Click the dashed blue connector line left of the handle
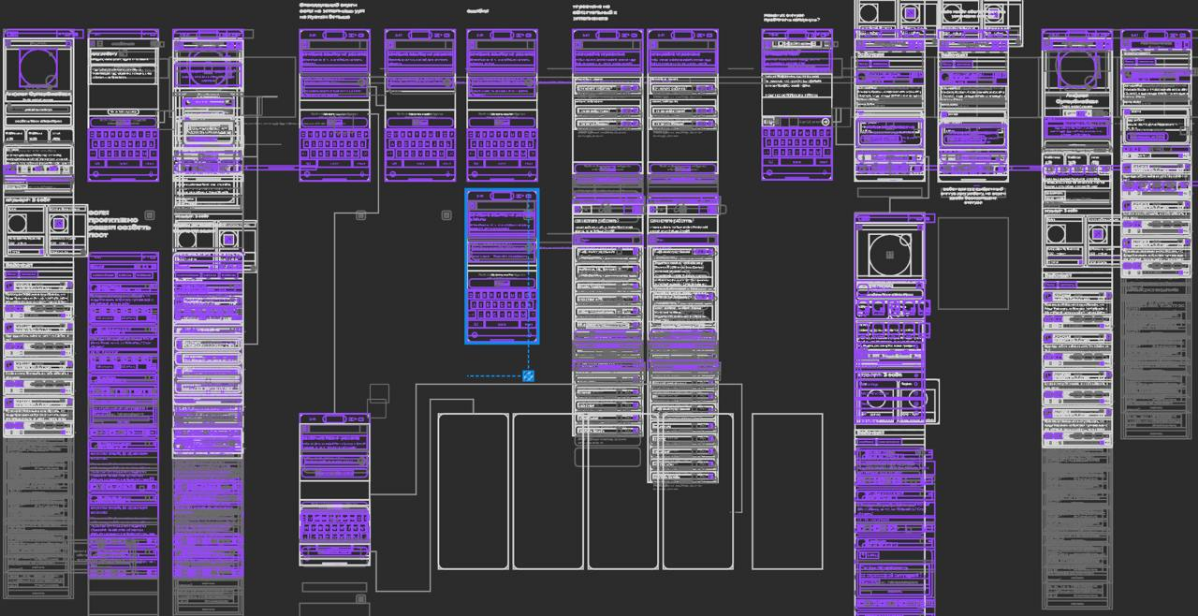The width and height of the screenshot is (1198, 616). (495, 376)
